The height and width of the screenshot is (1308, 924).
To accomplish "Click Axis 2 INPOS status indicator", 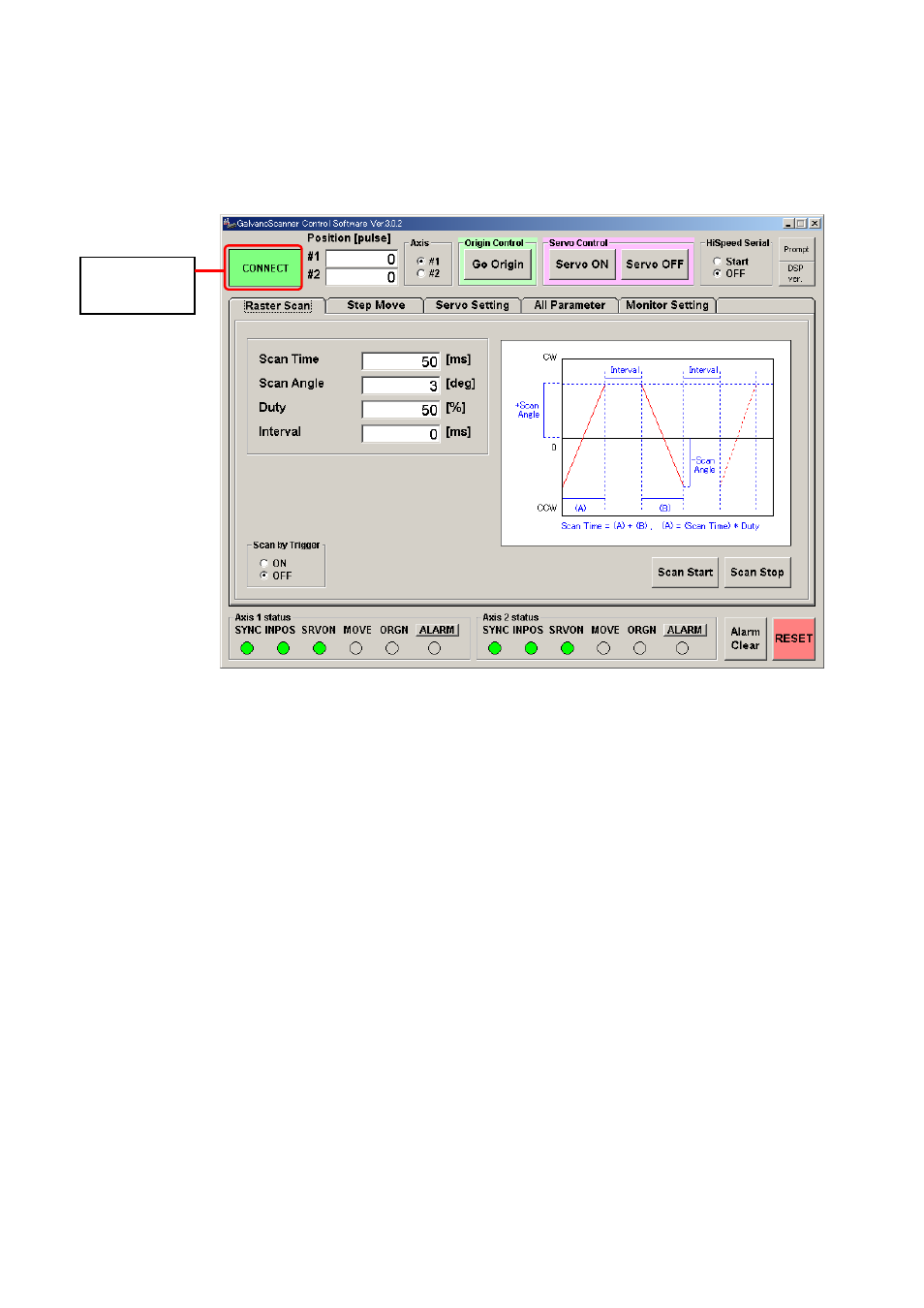I will coord(531,648).
